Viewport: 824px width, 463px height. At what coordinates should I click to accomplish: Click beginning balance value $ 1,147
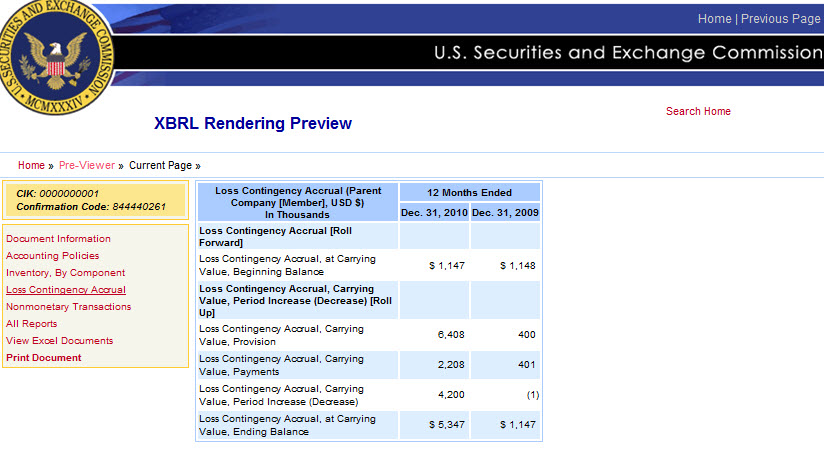click(447, 265)
